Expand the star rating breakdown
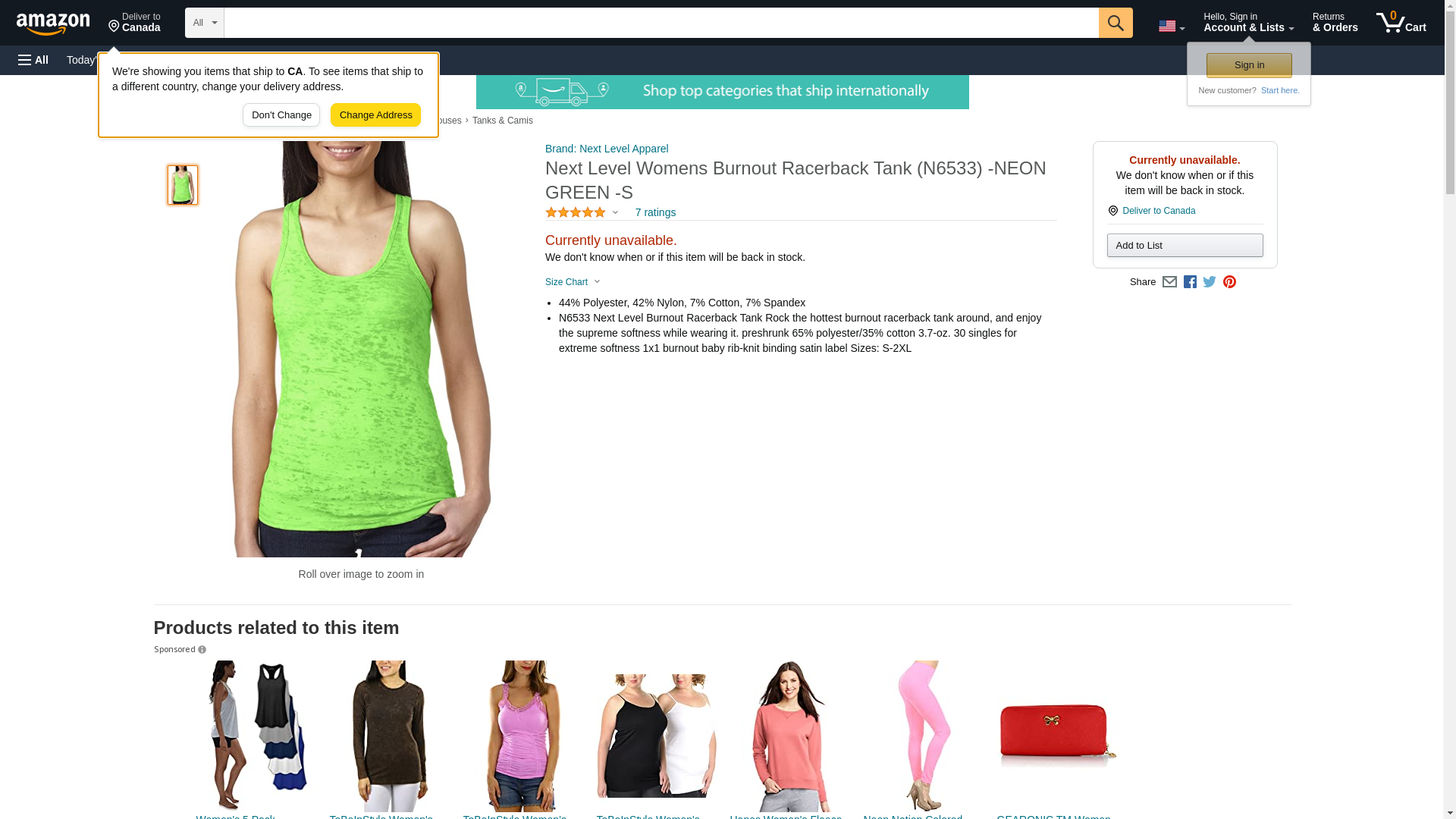 [582, 212]
